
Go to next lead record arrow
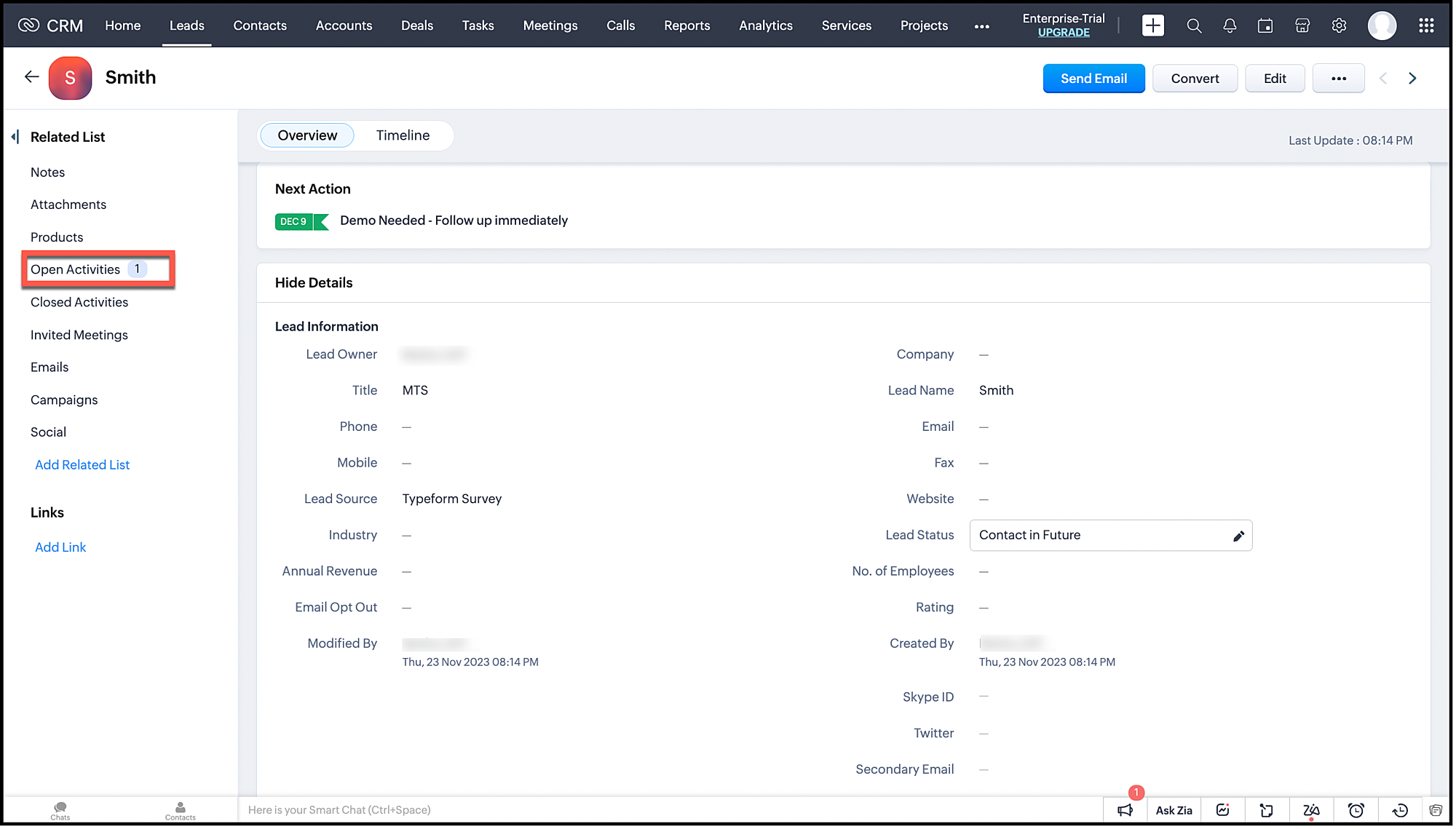1412,79
